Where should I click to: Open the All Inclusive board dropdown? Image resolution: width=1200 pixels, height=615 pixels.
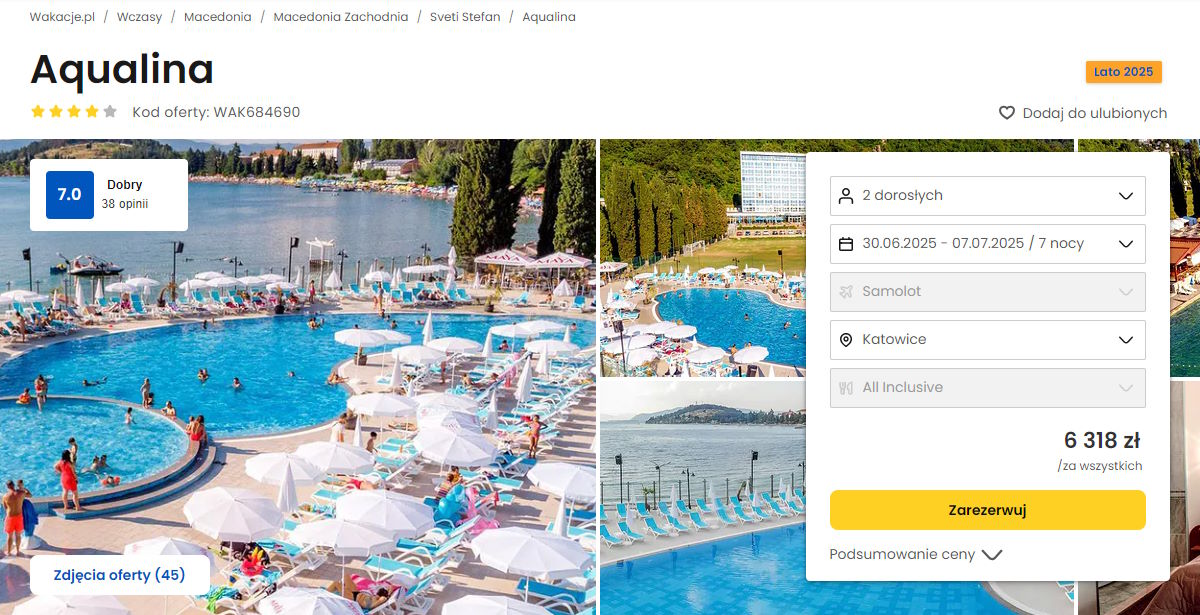coord(988,387)
